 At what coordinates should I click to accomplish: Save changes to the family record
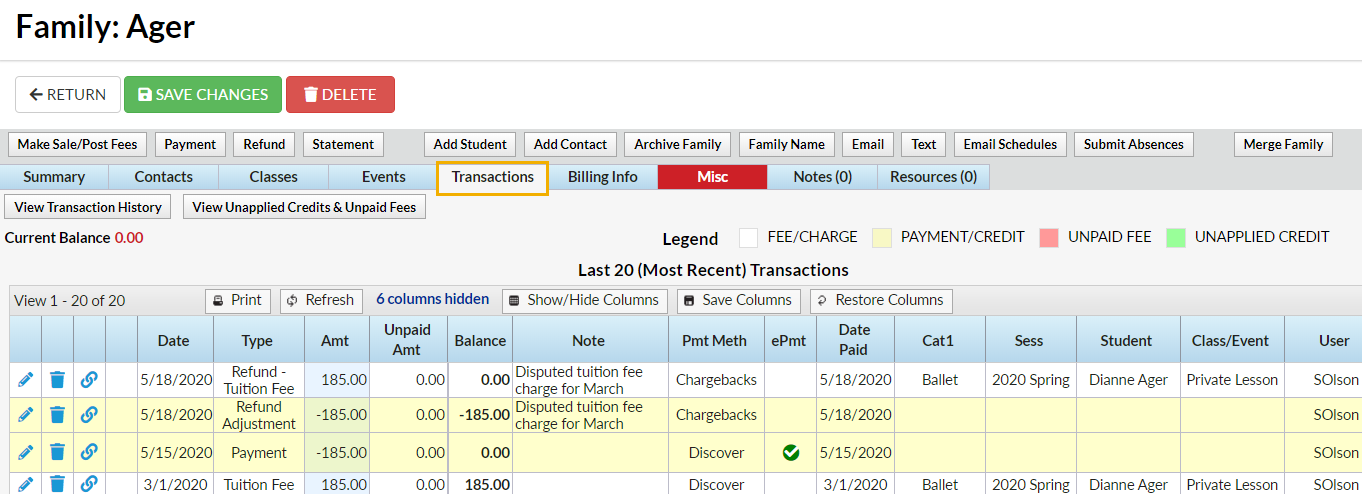(203, 94)
